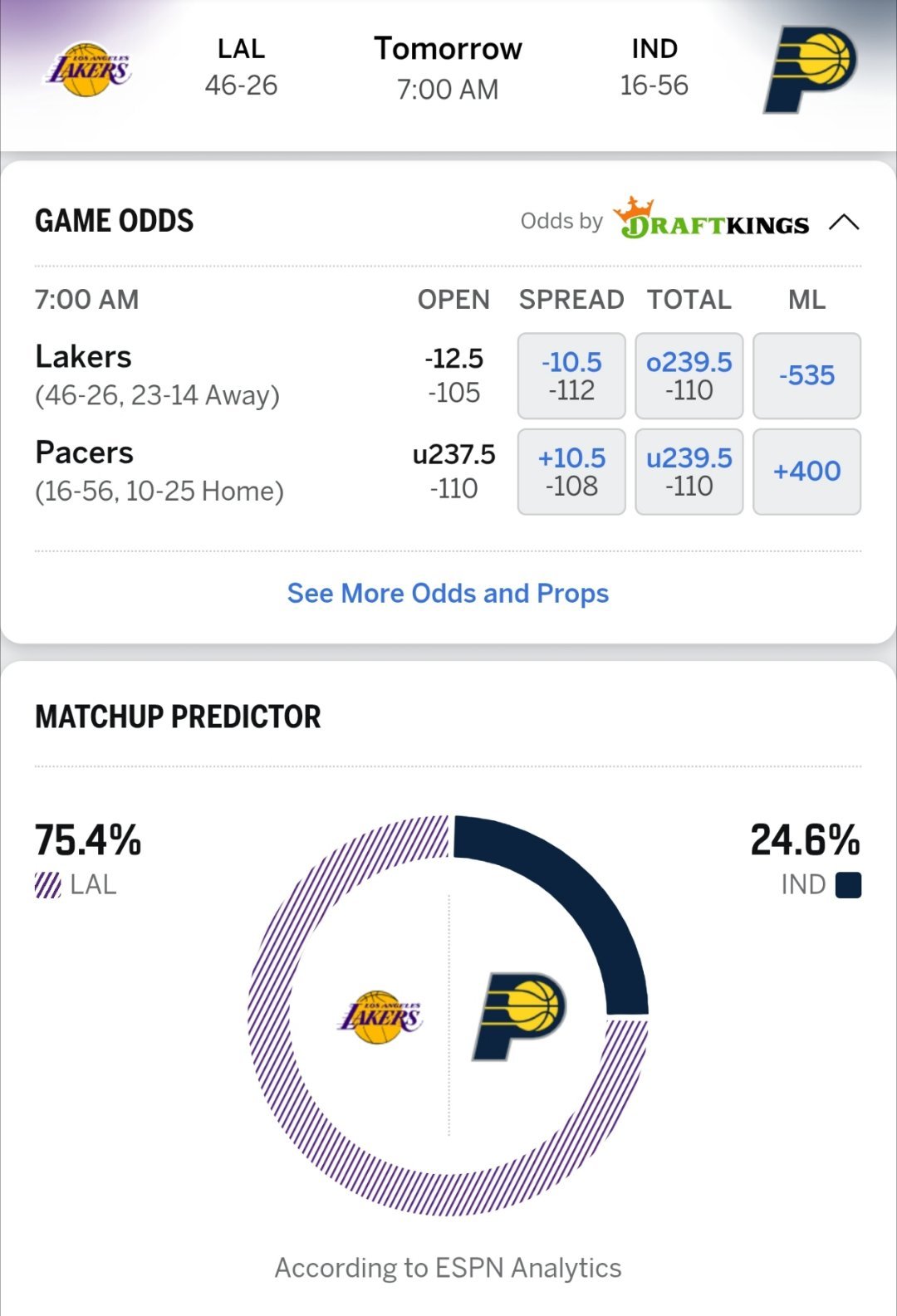Viewport: 897px width, 1316px height.
Task: Switch to the Game Odds section header
Action: [x=113, y=221]
